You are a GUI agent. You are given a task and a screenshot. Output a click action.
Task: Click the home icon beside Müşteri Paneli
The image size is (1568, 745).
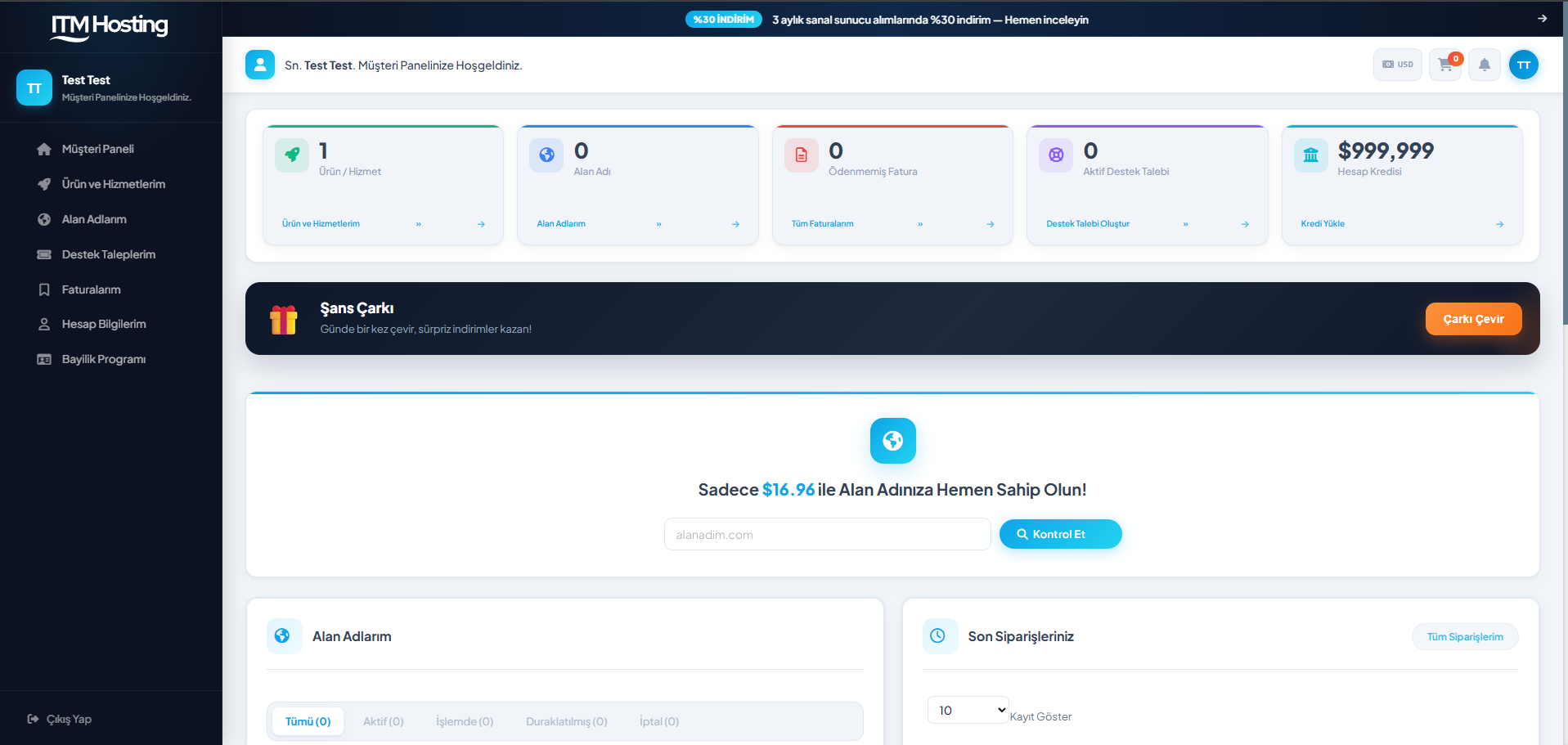pyautogui.click(x=44, y=149)
